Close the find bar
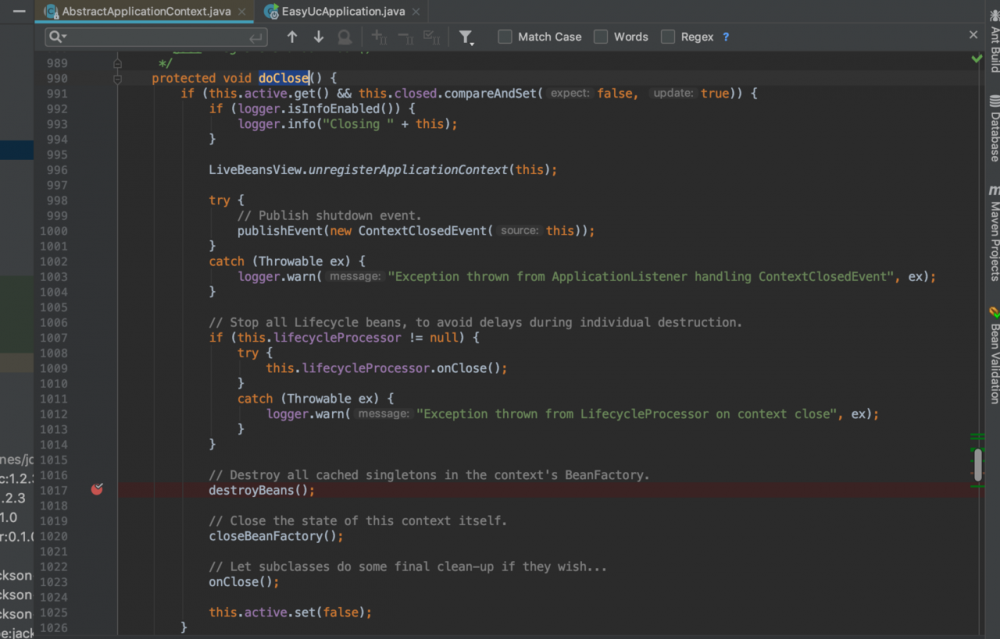 click(974, 35)
